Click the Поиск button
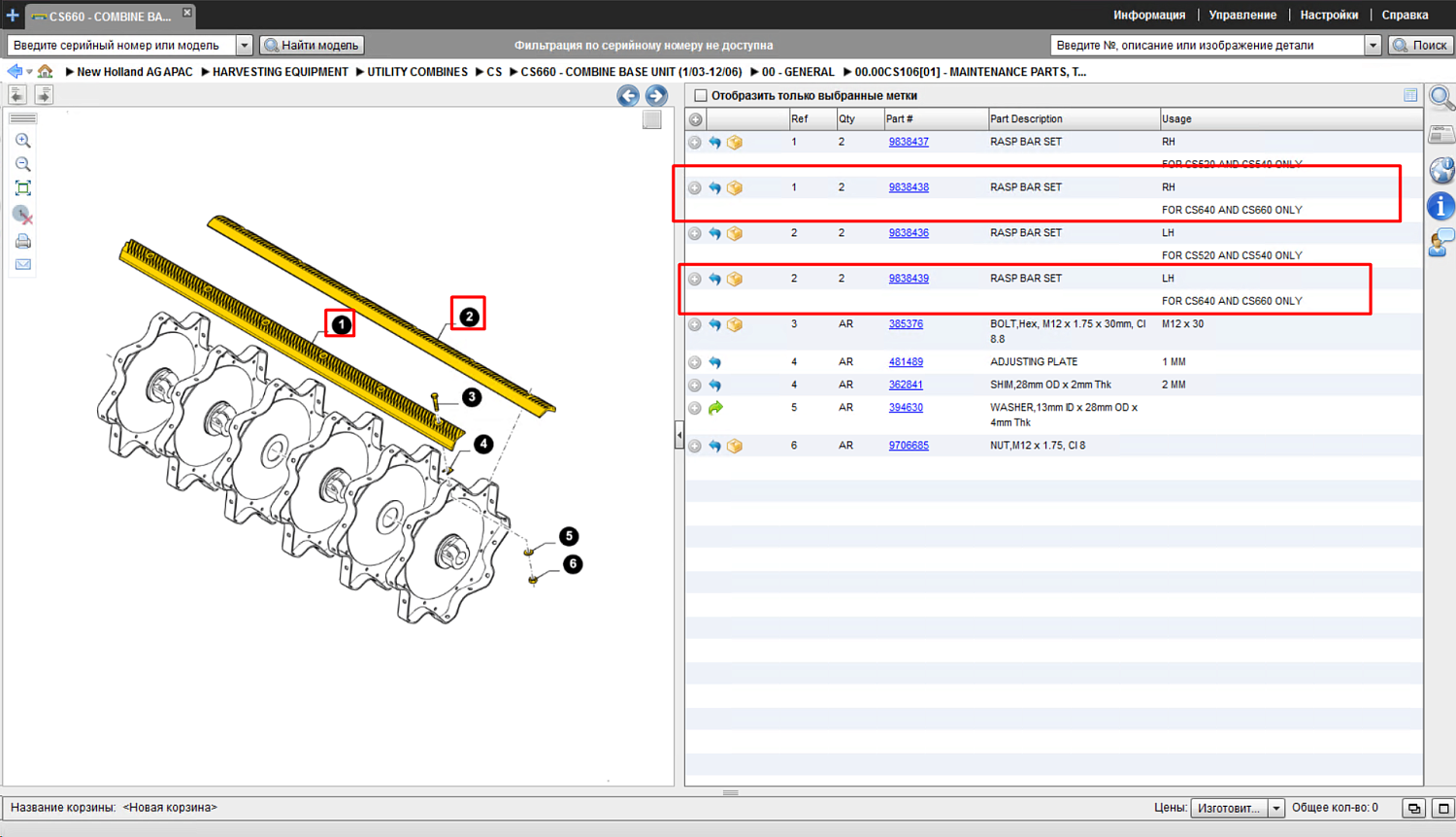Image resolution: width=1456 pixels, height=837 pixels. (x=1420, y=46)
